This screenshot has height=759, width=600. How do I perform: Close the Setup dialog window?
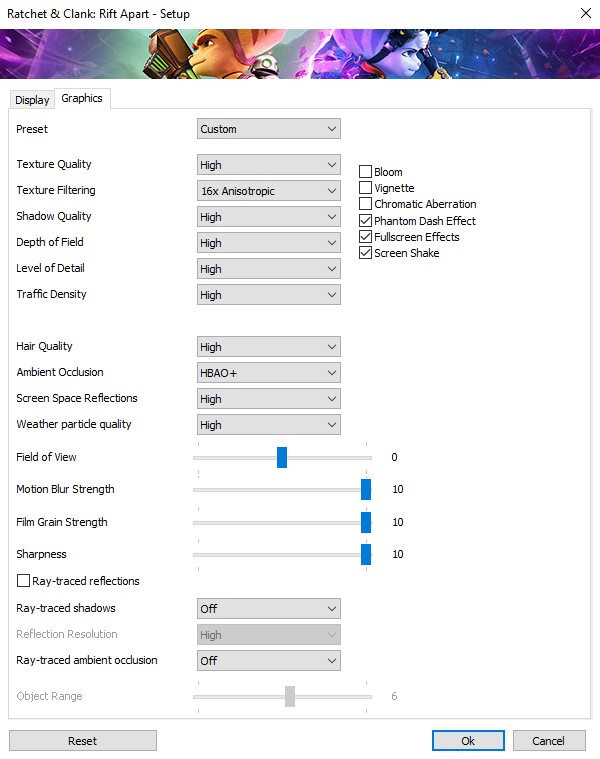(x=584, y=14)
